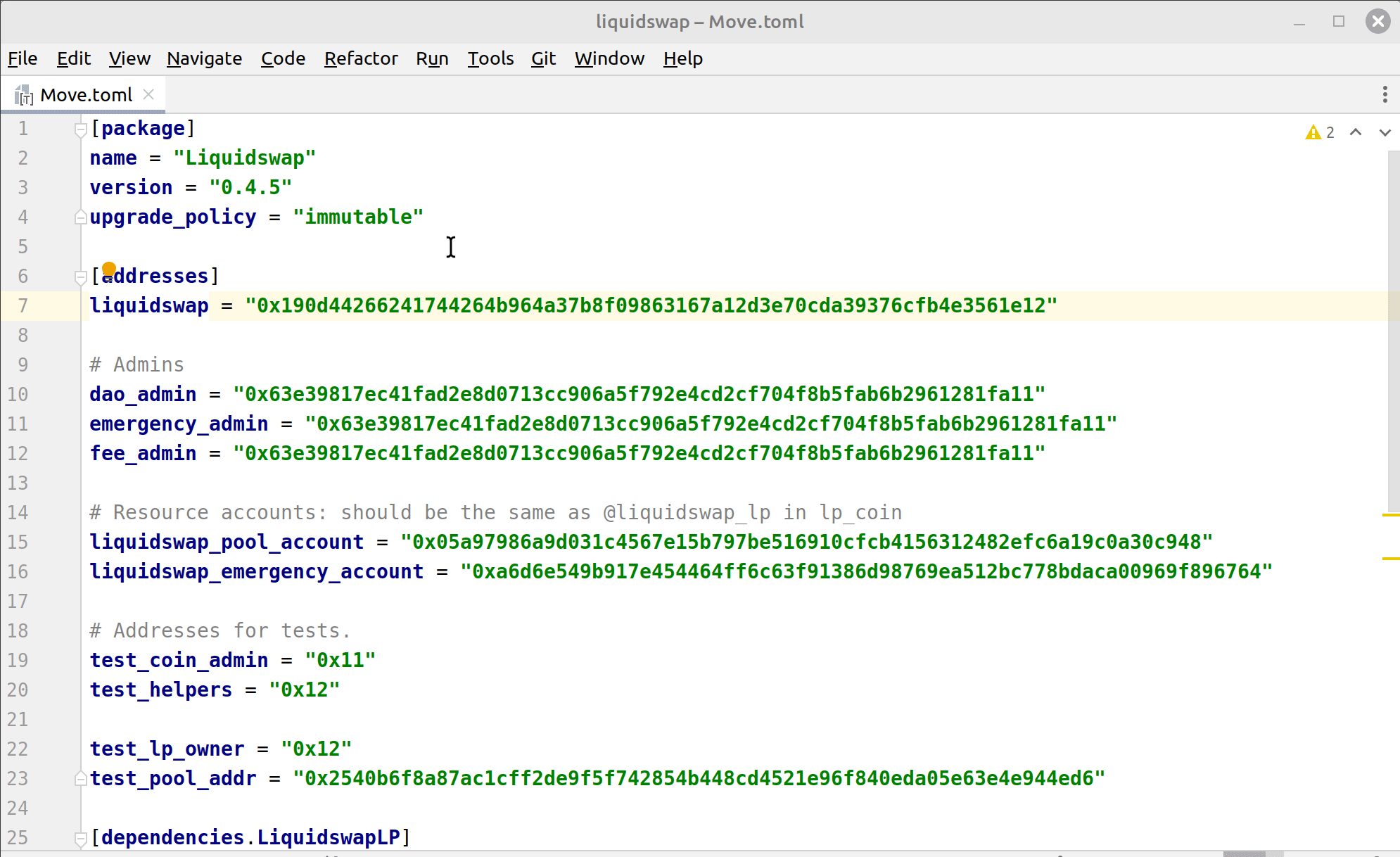
Task: Fold the [dependencies.LiquidswapLP] section
Action: click(x=80, y=838)
